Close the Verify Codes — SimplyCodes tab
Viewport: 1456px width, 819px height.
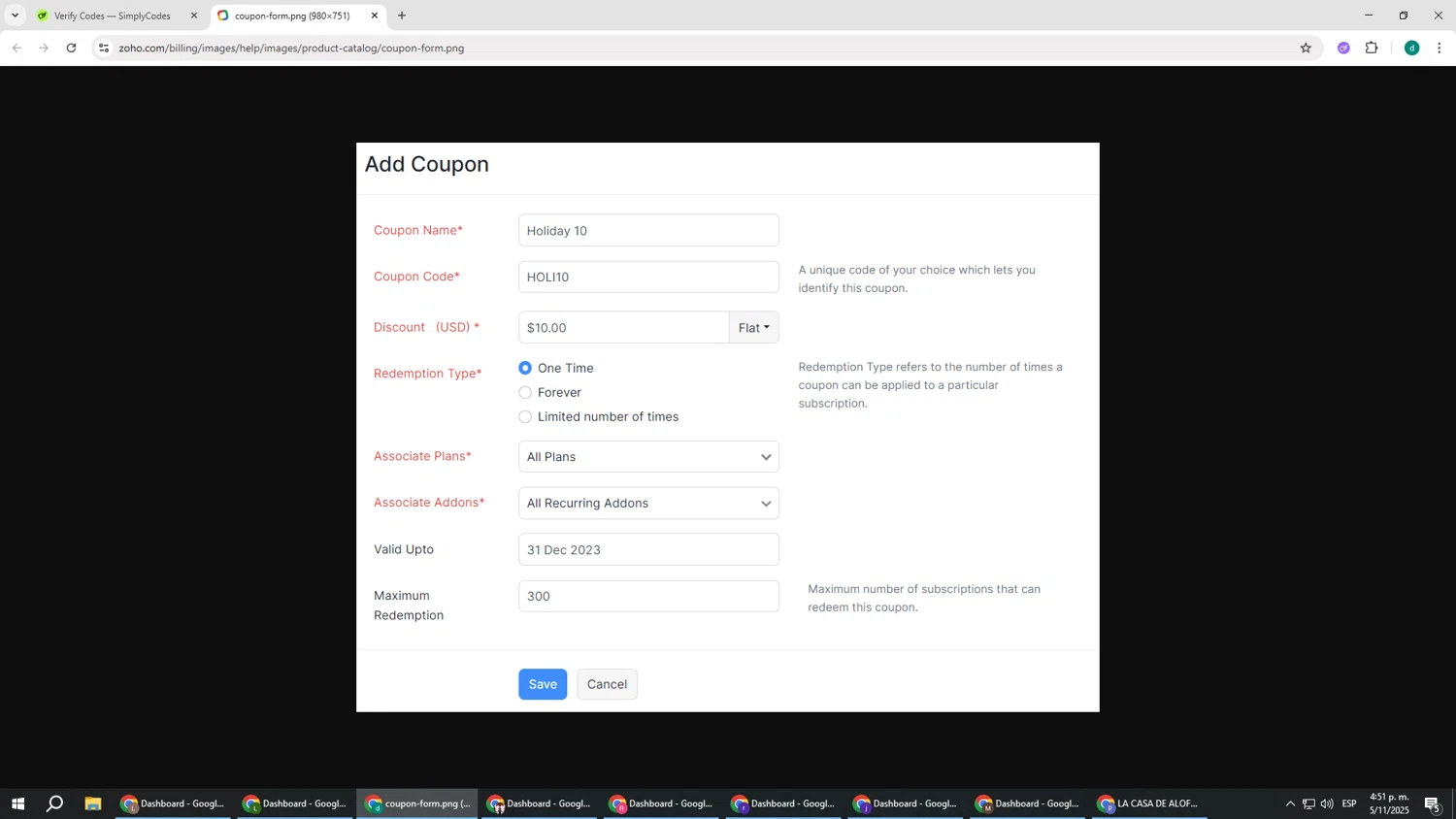click(193, 16)
